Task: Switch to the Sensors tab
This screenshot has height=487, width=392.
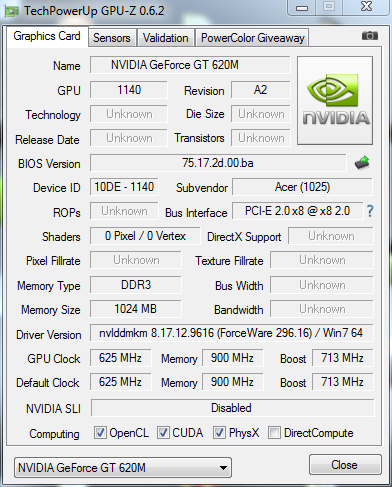Action: click(112, 38)
